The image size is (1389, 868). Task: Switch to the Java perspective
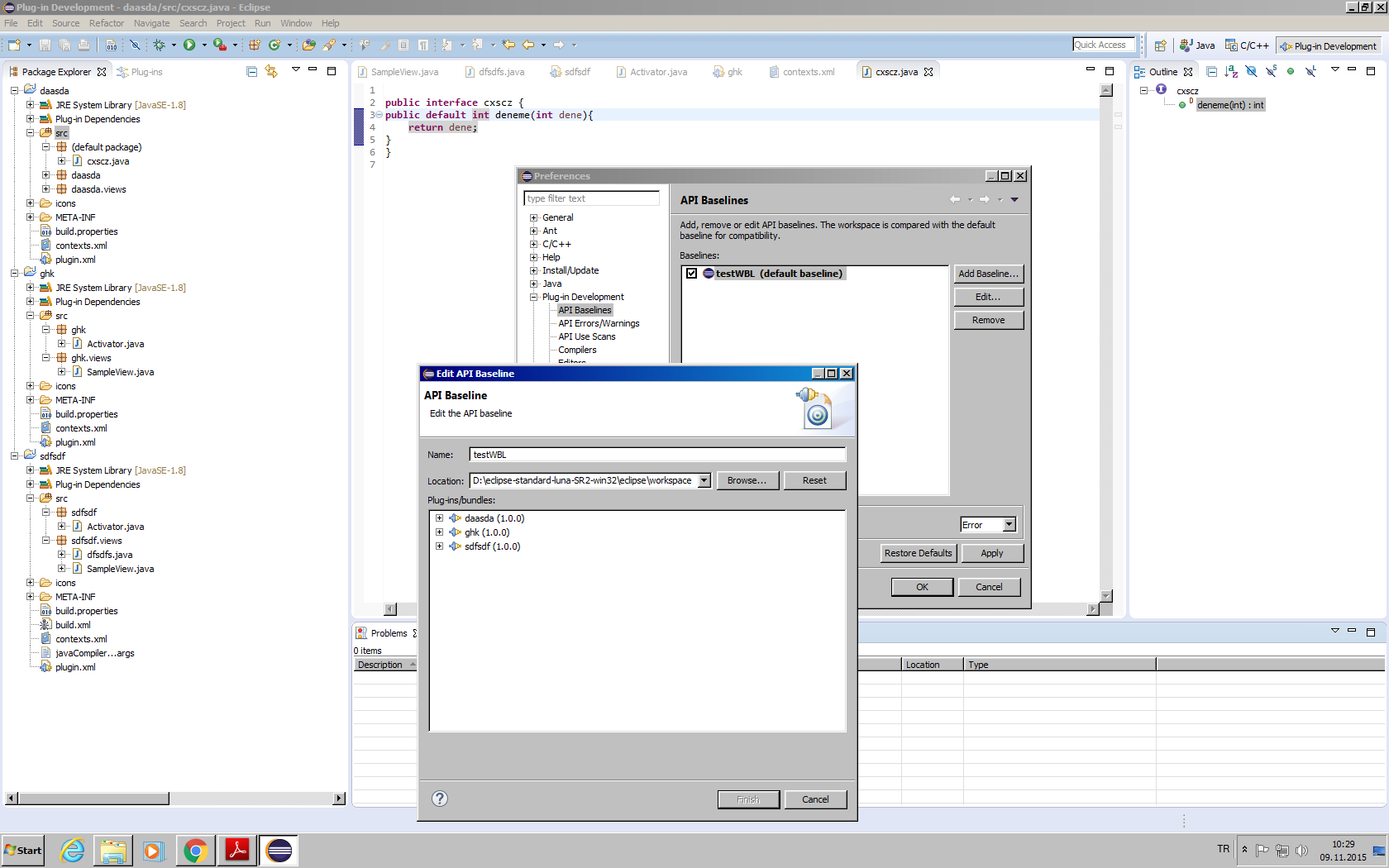tap(1197, 45)
